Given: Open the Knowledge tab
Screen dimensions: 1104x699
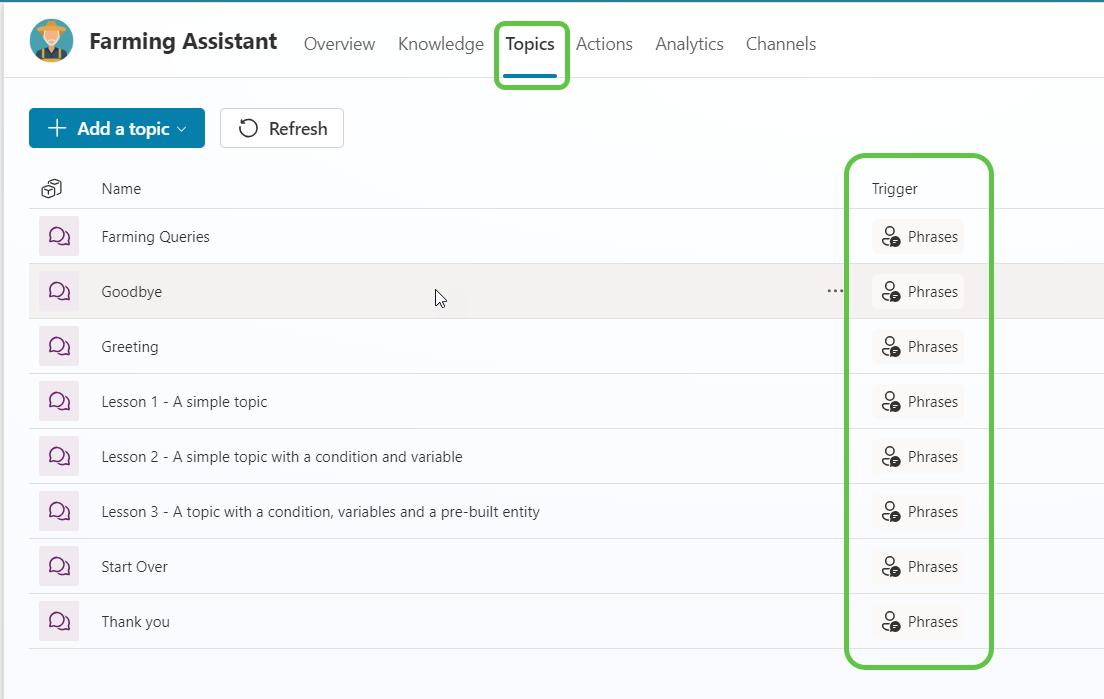Looking at the screenshot, I should [440, 44].
